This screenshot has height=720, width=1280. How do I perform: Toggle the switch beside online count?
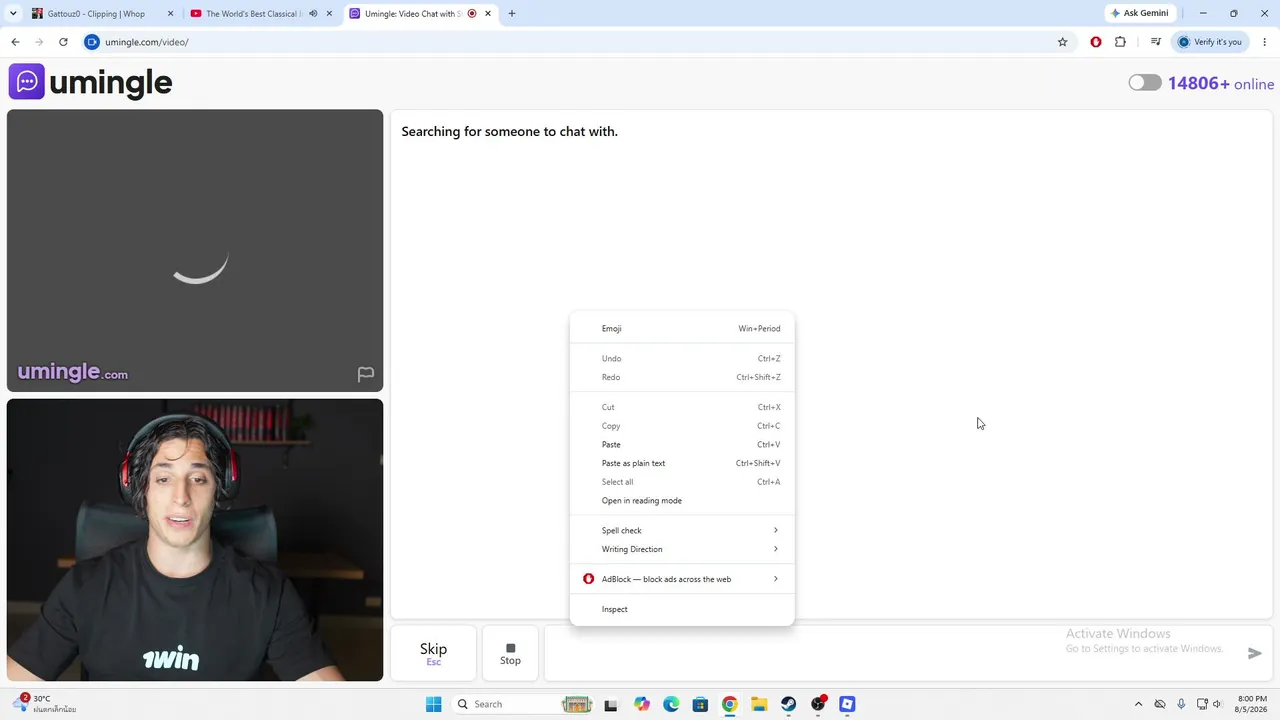click(1145, 83)
